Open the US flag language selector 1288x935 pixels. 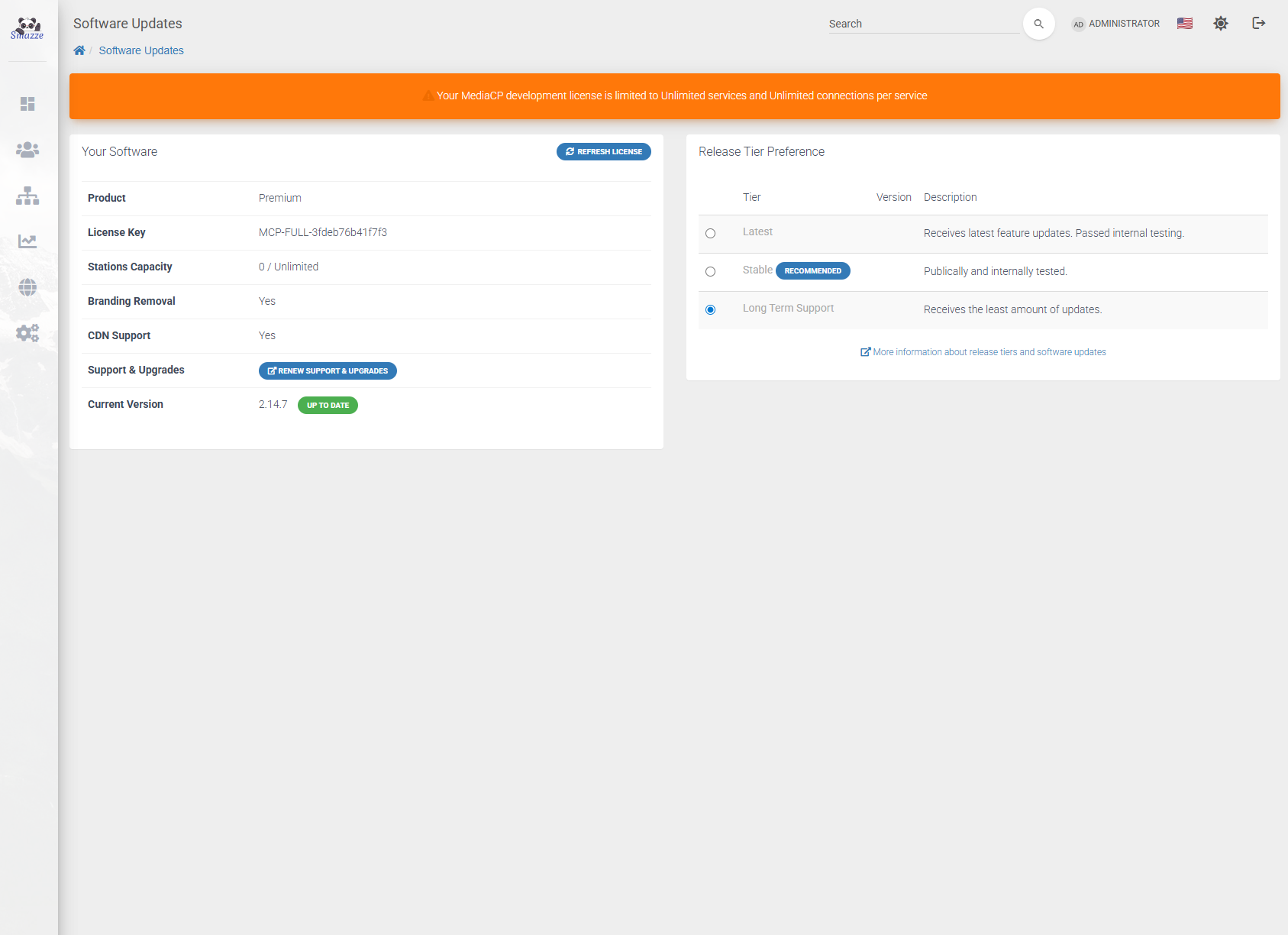(x=1185, y=24)
